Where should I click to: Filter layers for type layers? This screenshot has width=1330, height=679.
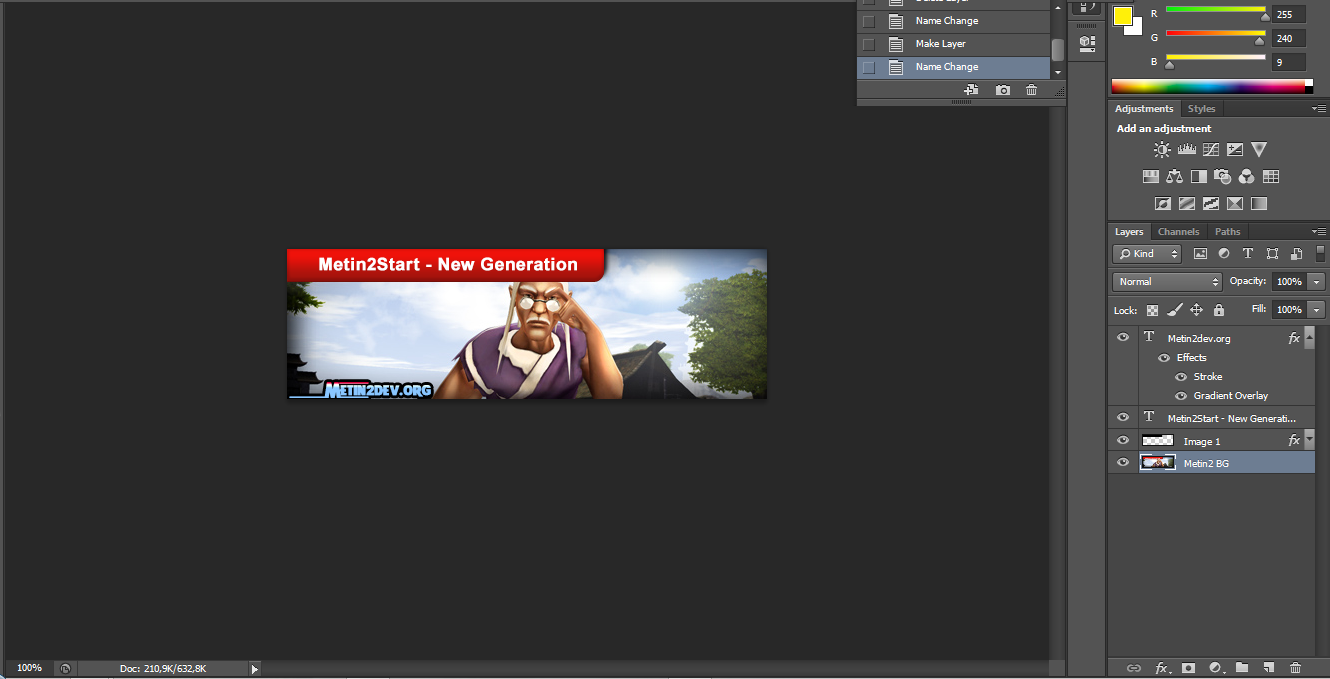[1248, 254]
